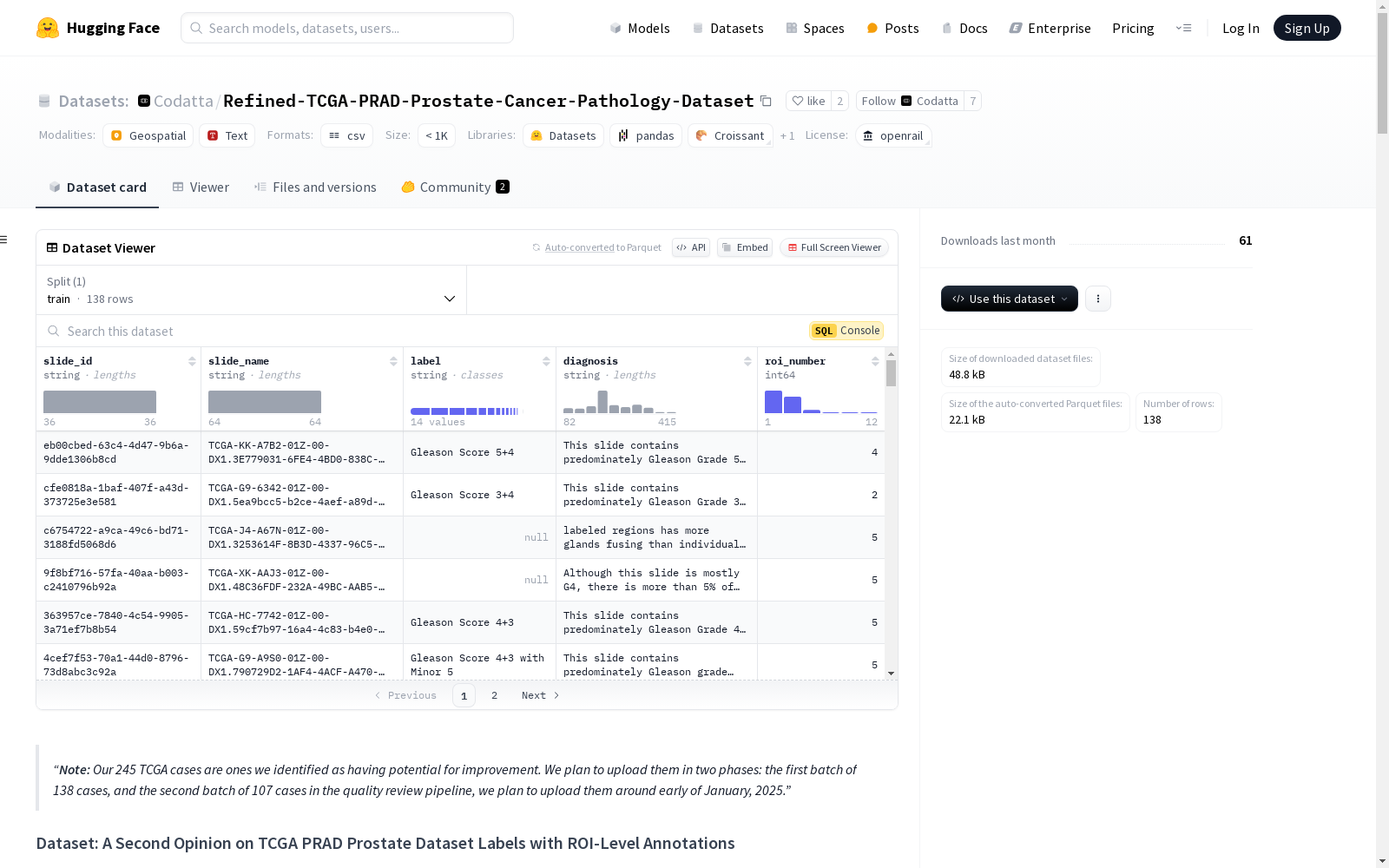
Task: Click the Gleason Score 5+4 cell
Action: pos(479,452)
